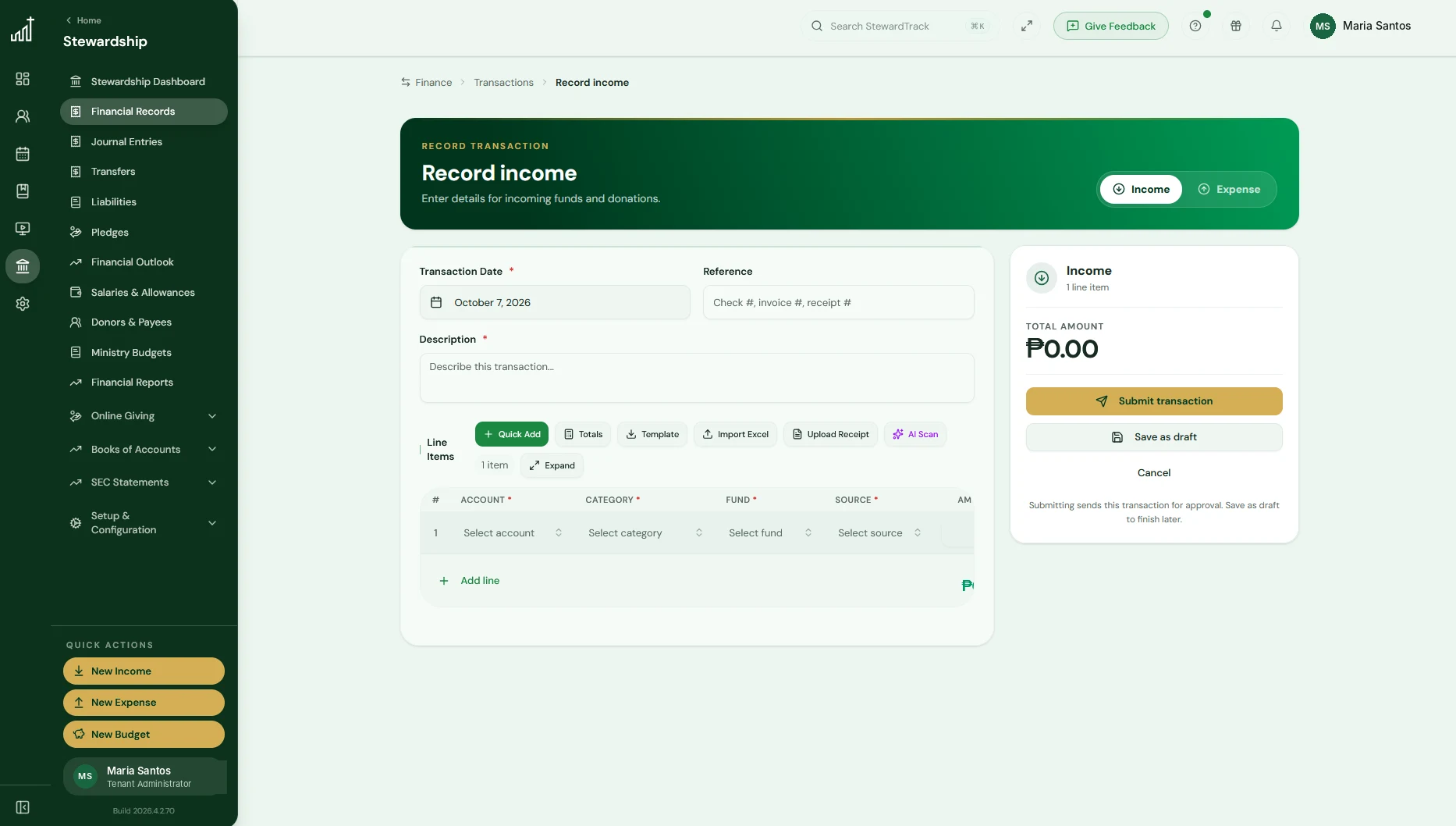The width and height of the screenshot is (1456, 826).
Task: Click the Give Feedback button
Action: (1110, 26)
